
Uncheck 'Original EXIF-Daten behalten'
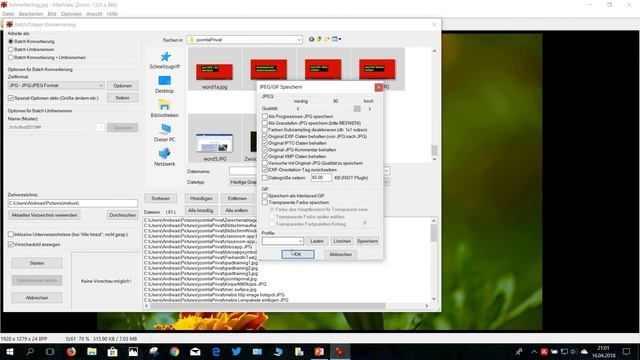(265, 136)
